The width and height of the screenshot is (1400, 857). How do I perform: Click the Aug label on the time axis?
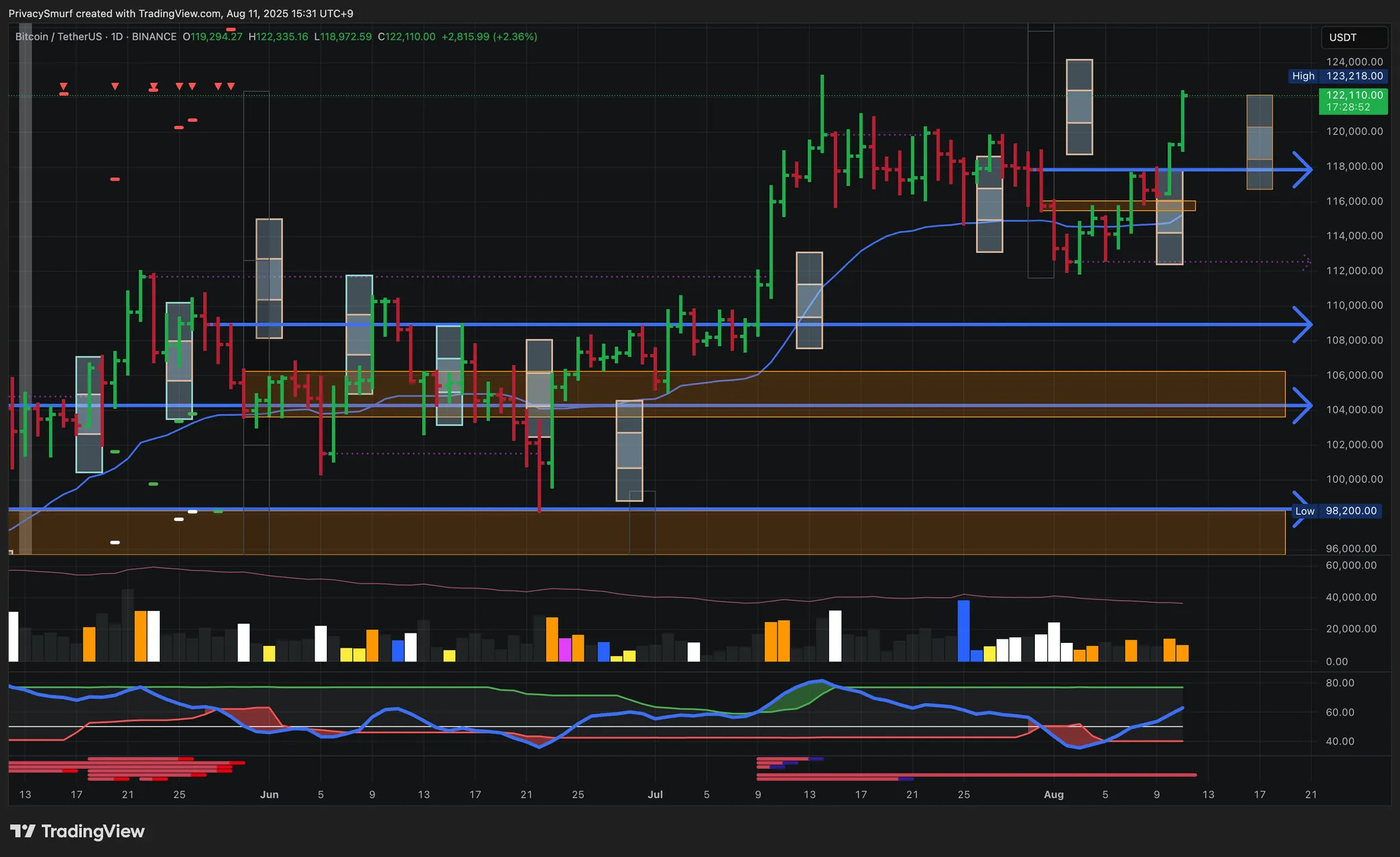click(x=1053, y=794)
